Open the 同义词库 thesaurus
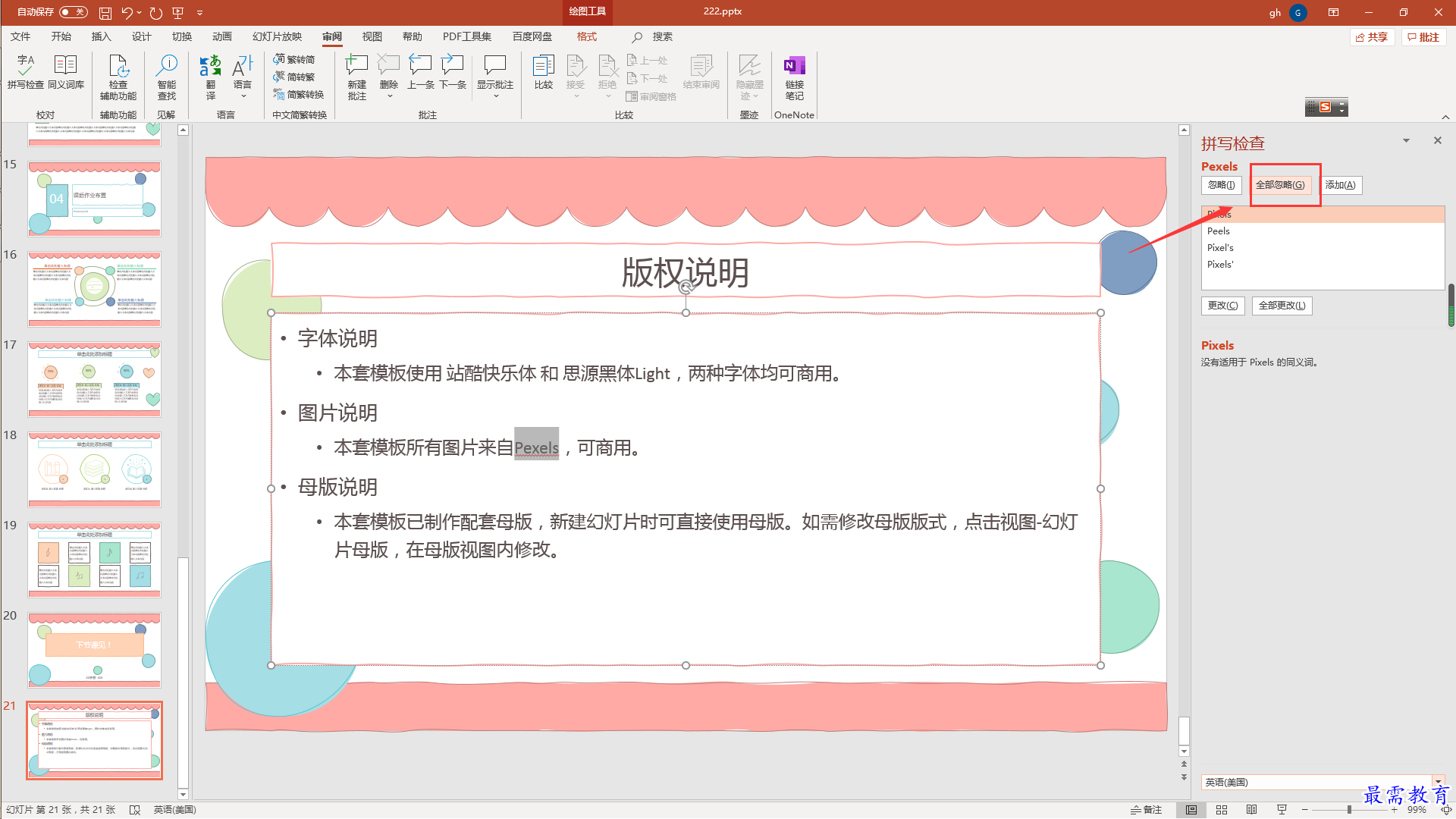The image size is (1456, 819). click(66, 73)
